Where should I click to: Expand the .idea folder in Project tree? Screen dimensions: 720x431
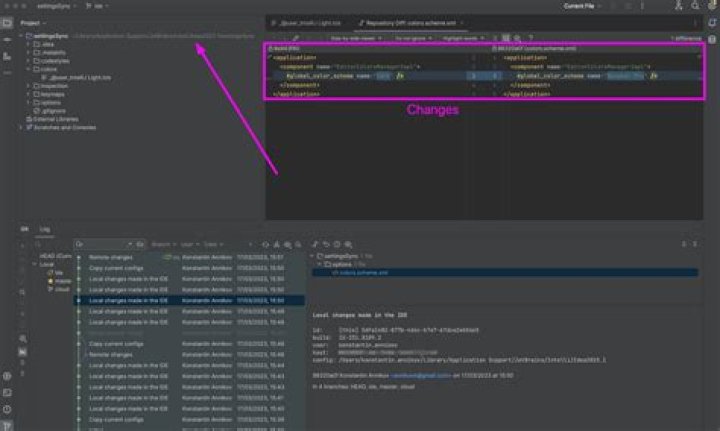pos(28,45)
